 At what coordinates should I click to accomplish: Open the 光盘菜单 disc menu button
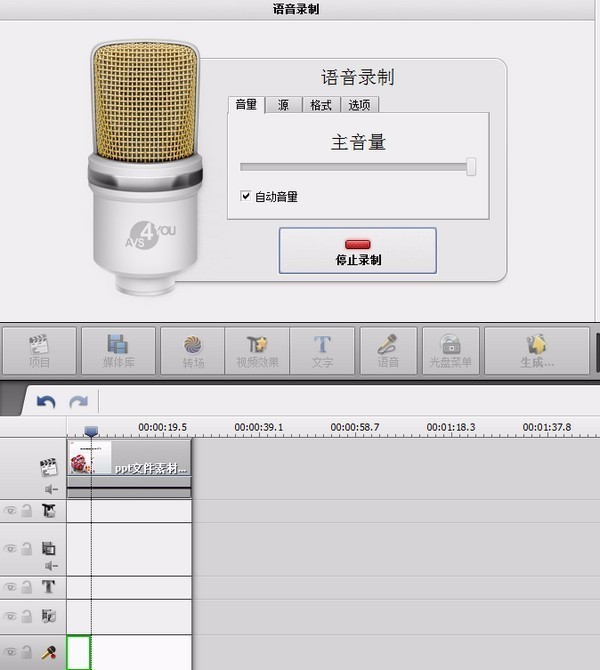click(450, 351)
